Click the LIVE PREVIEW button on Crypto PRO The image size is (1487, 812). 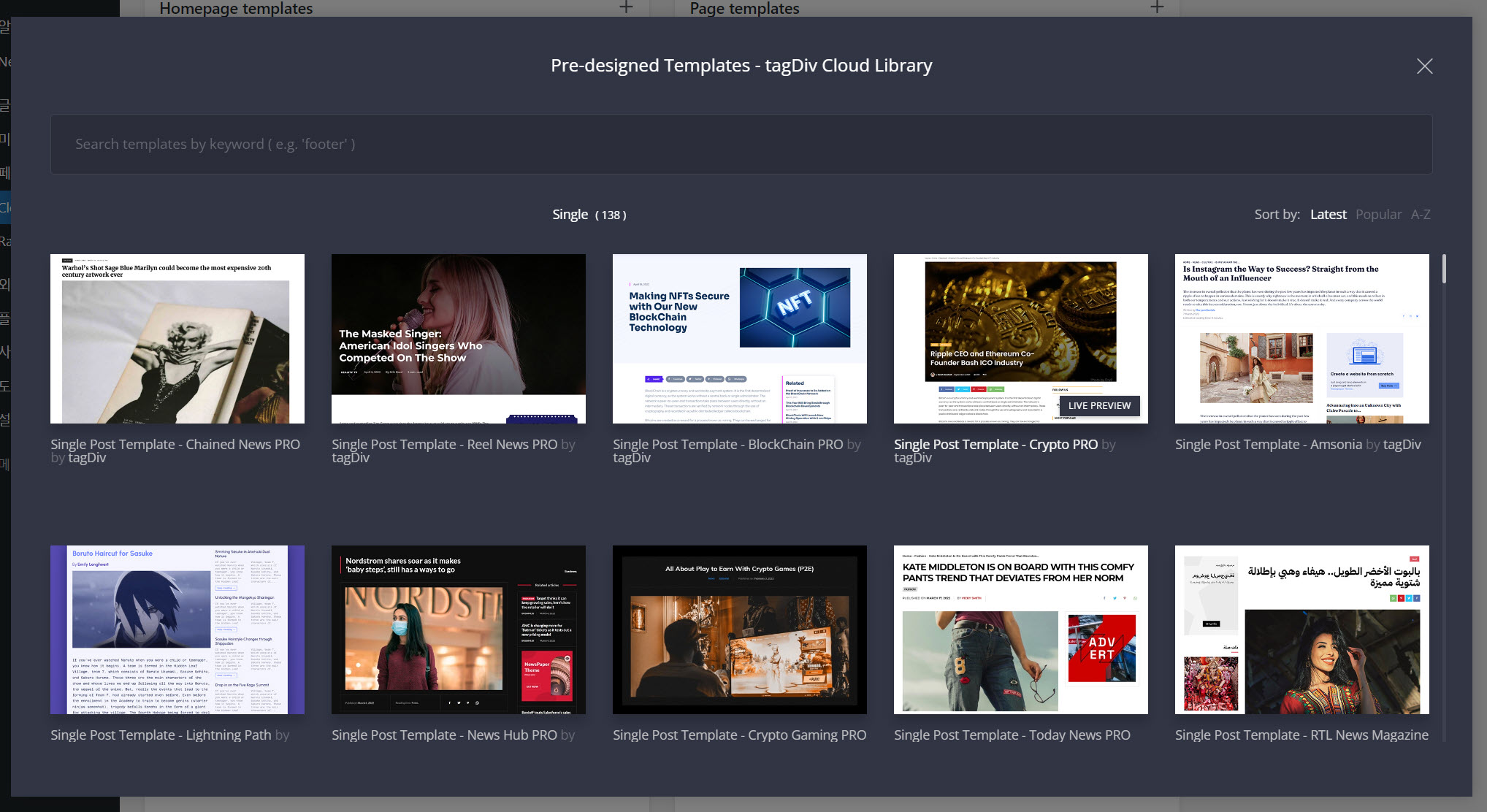click(x=1099, y=405)
